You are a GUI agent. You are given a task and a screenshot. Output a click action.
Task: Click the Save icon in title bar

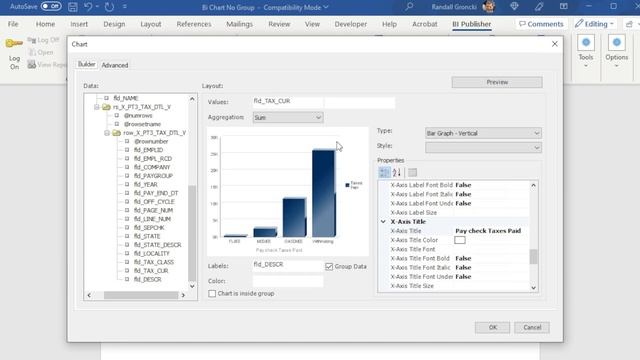pos(73,7)
